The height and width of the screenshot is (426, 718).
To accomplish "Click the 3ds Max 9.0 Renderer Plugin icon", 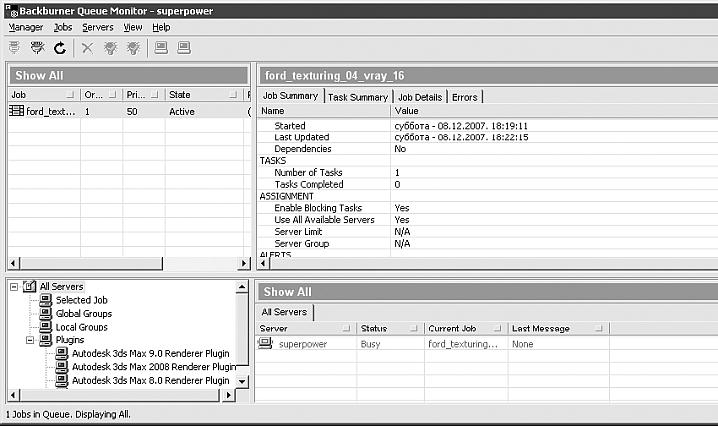I will coord(62,353).
